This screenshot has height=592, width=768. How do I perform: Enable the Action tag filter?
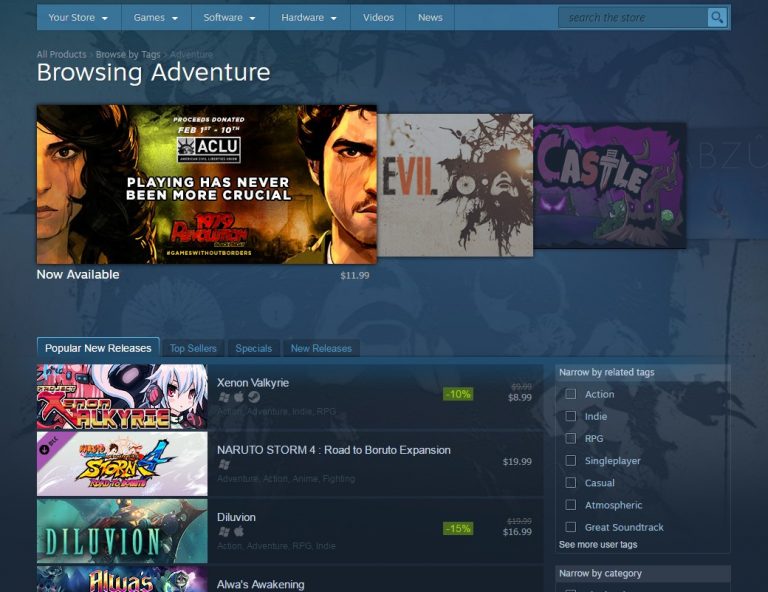coord(571,394)
